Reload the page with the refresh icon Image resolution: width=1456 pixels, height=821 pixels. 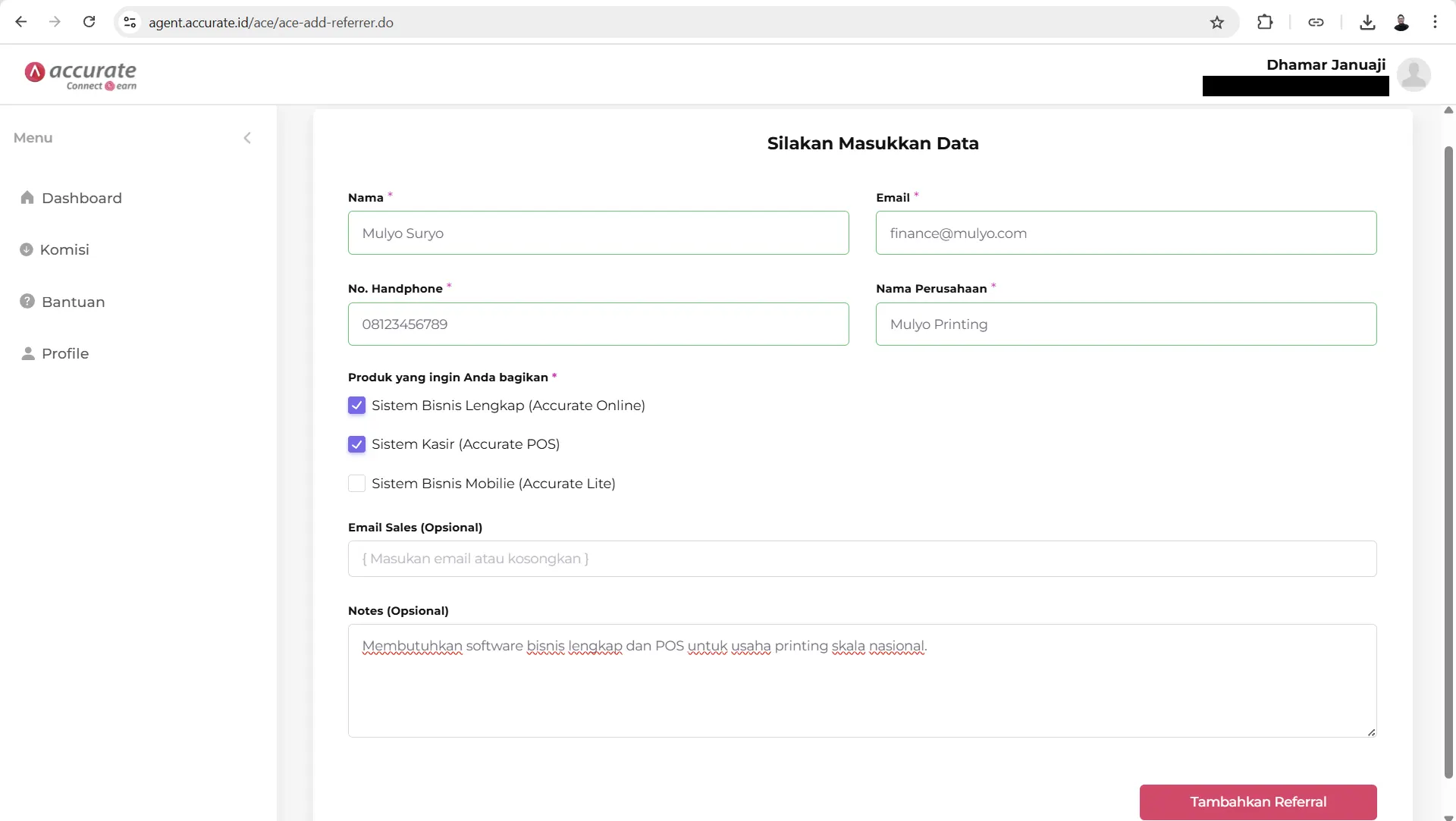pos(89,22)
